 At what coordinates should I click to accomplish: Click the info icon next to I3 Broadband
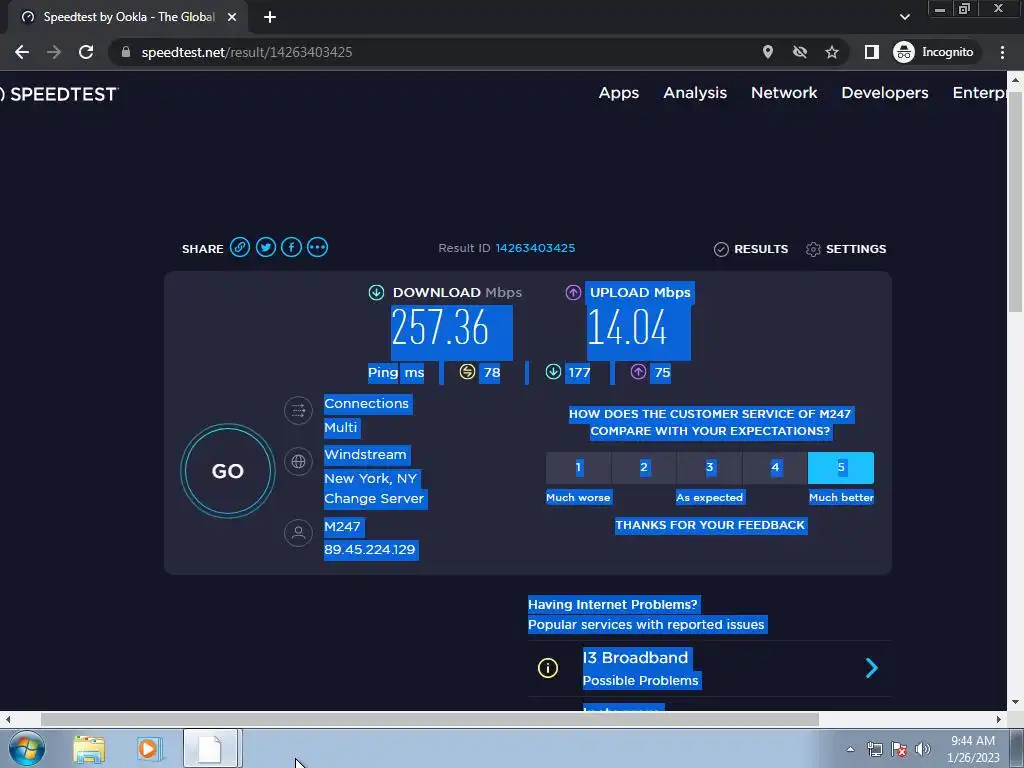click(x=548, y=668)
